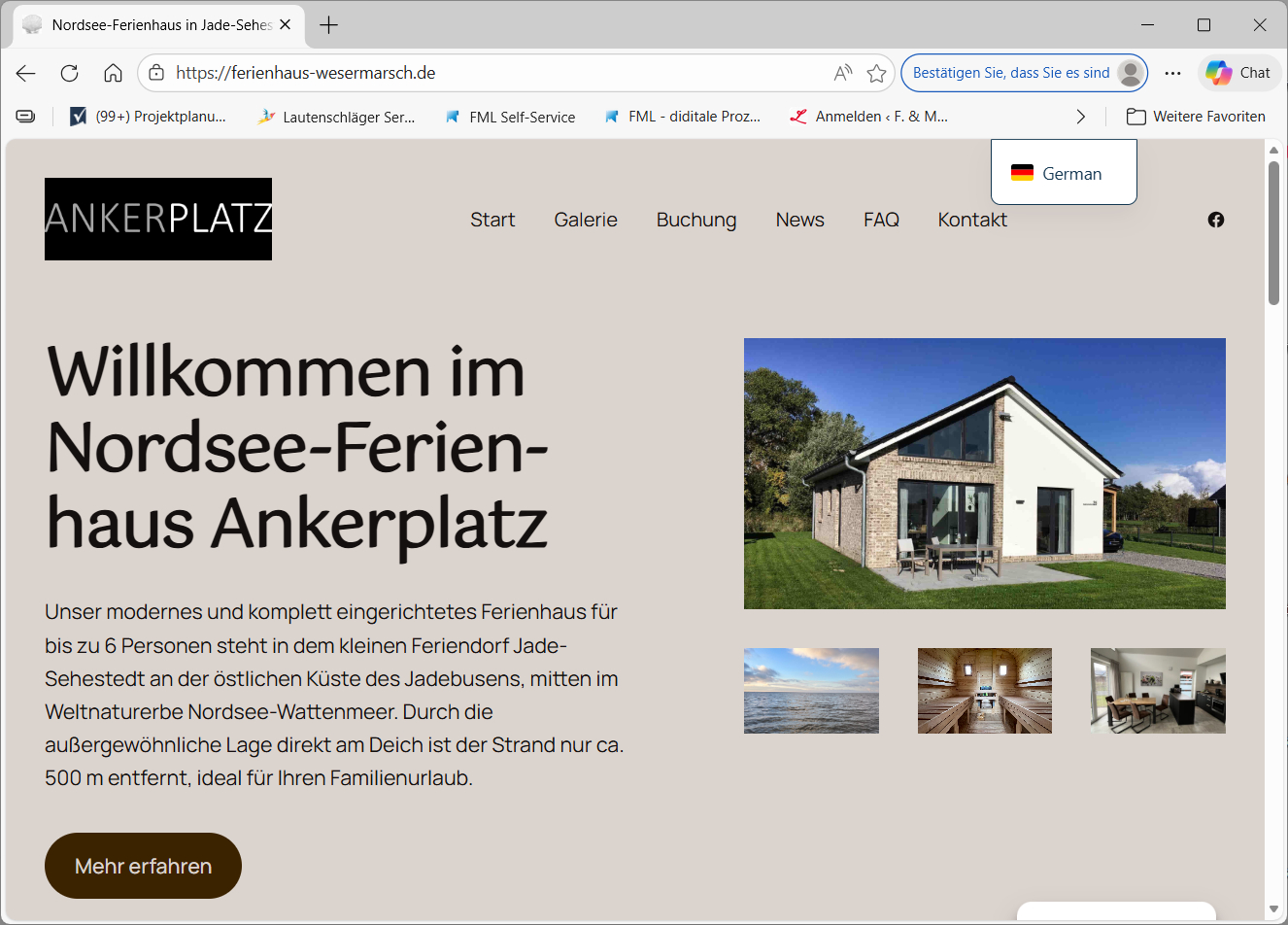The height and width of the screenshot is (925, 1288).
Task: Click the page vertical scrollbar thumb
Action: point(1273,233)
